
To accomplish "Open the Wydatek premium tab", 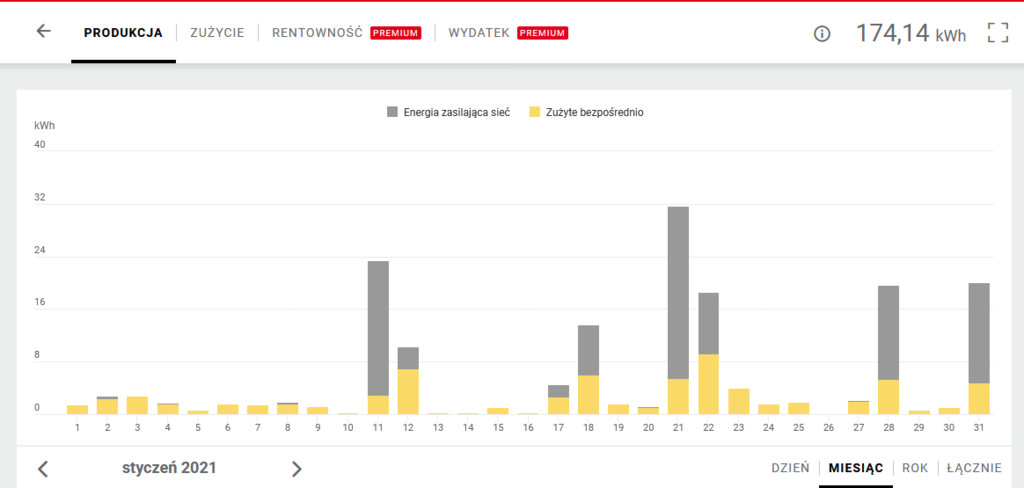I will click(x=508, y=33).
